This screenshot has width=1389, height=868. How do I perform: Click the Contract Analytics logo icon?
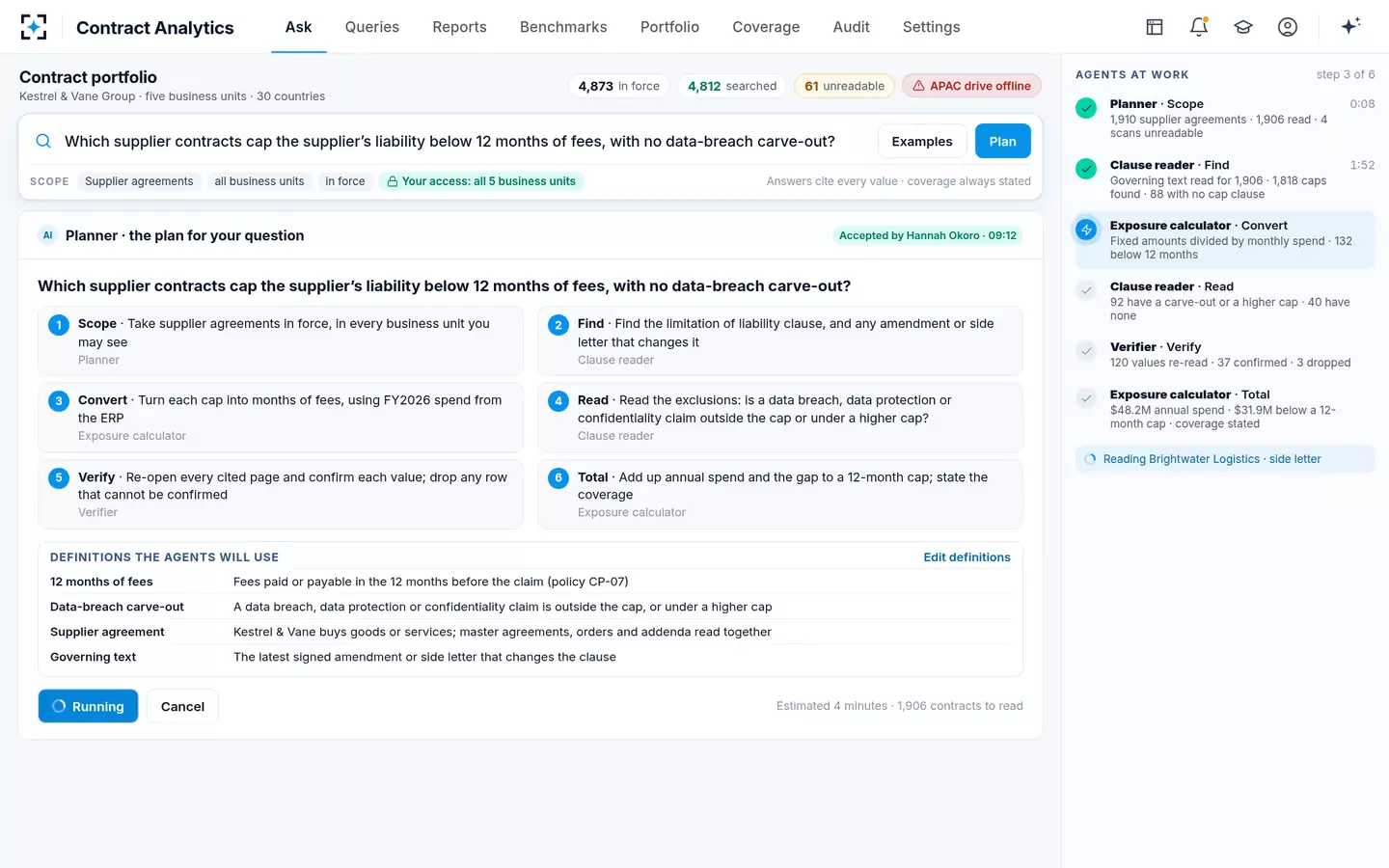click(x=34, y=27)
